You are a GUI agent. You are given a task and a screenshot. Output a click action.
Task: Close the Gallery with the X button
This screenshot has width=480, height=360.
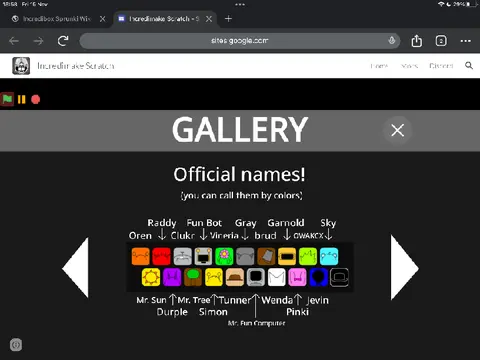397,130
